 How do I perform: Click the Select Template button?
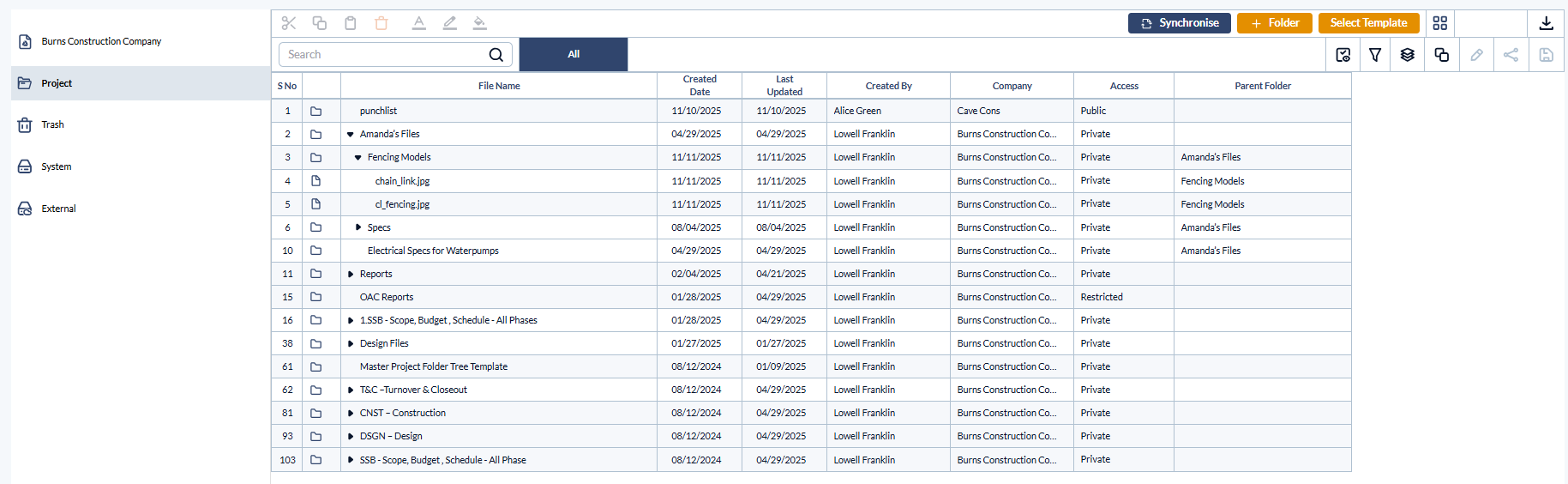click(1369, 23)
